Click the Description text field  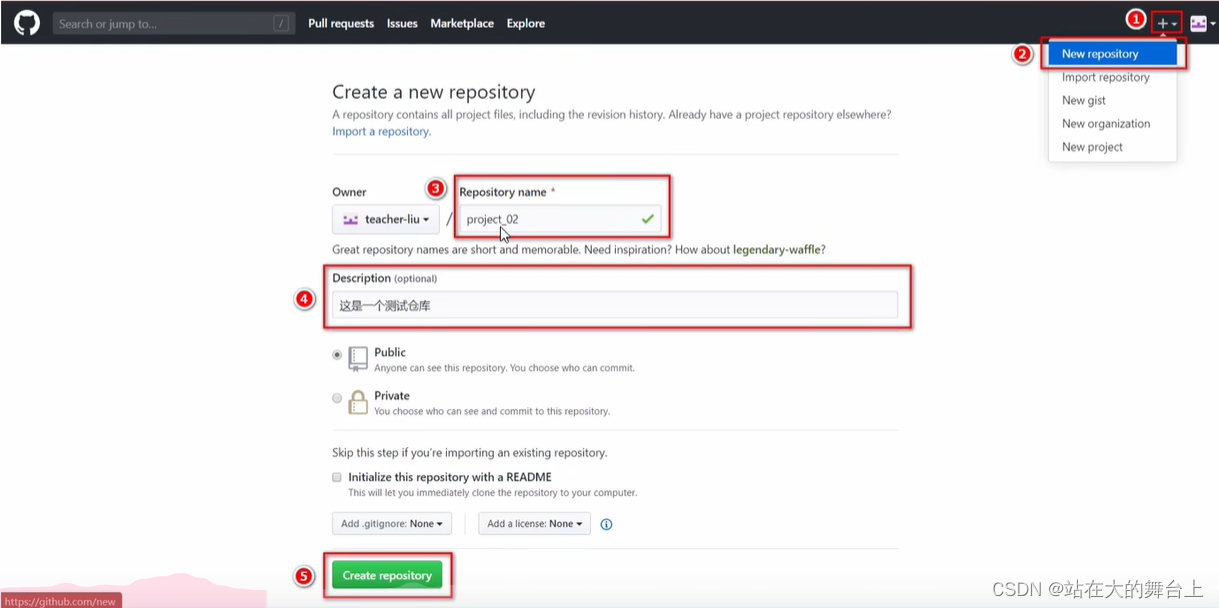click(615, 306)
